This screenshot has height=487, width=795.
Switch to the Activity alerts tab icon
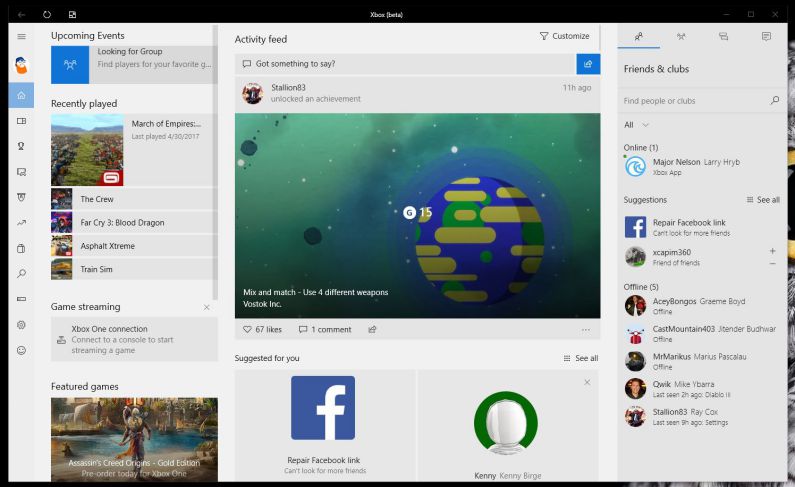point(766,36)
